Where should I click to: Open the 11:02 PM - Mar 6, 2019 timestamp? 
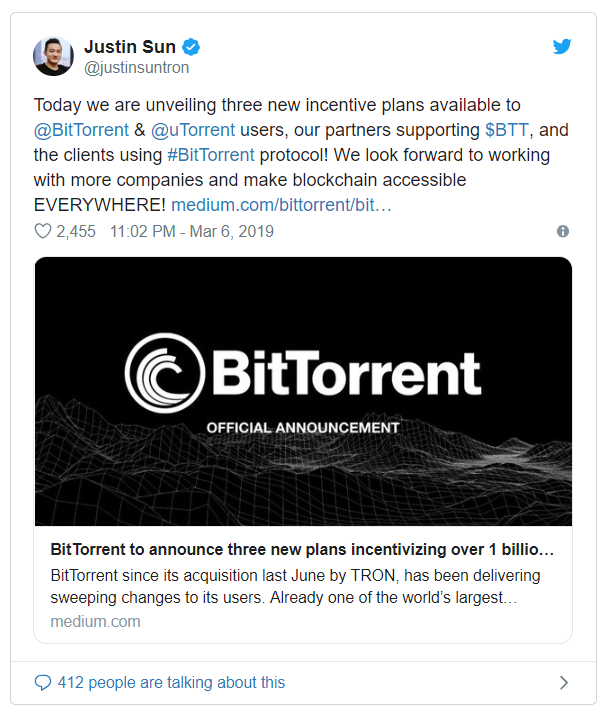192,231
